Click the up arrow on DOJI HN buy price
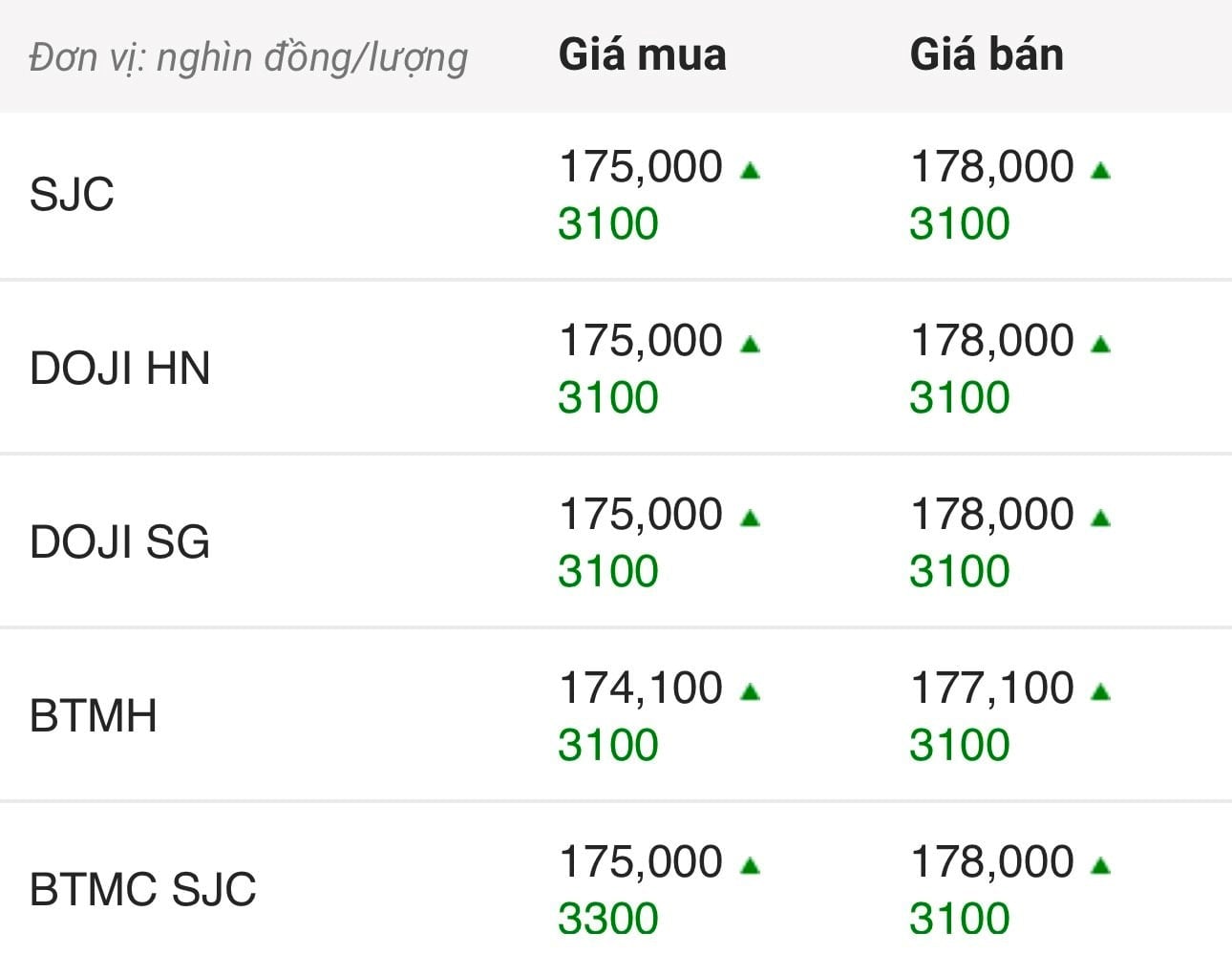1232x954 pixels. (x=750, y=345)
